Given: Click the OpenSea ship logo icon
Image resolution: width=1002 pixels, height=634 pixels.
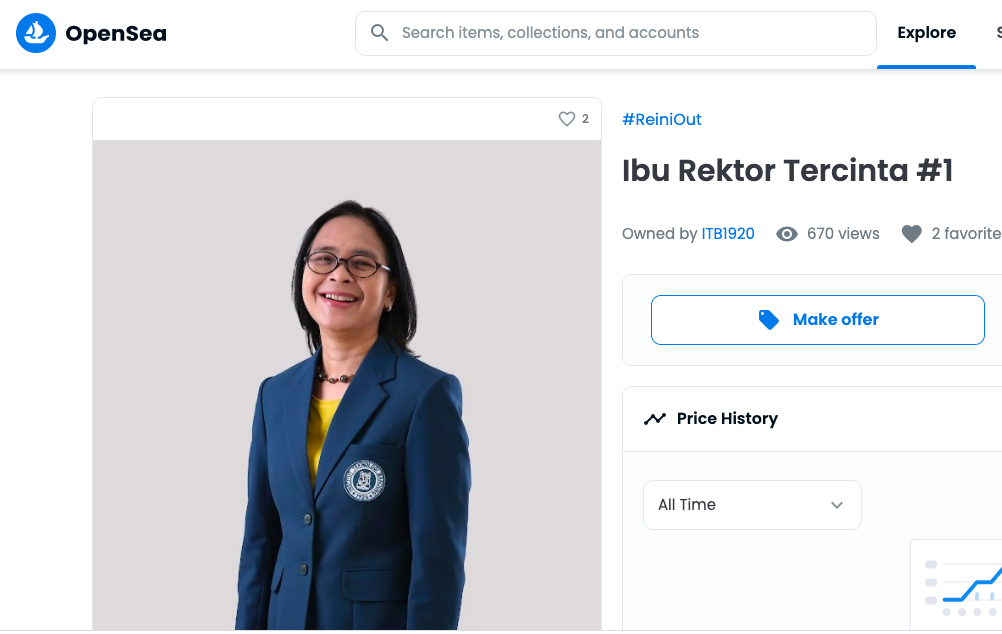Looking at the screenshot, I should click(36, 33).
